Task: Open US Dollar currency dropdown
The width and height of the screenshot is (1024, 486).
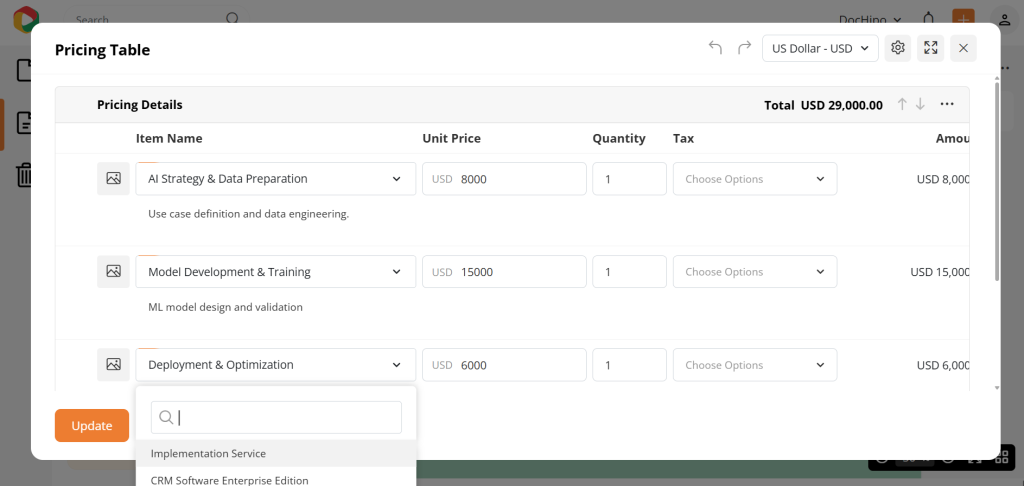Action: click(x=820, y=48)
